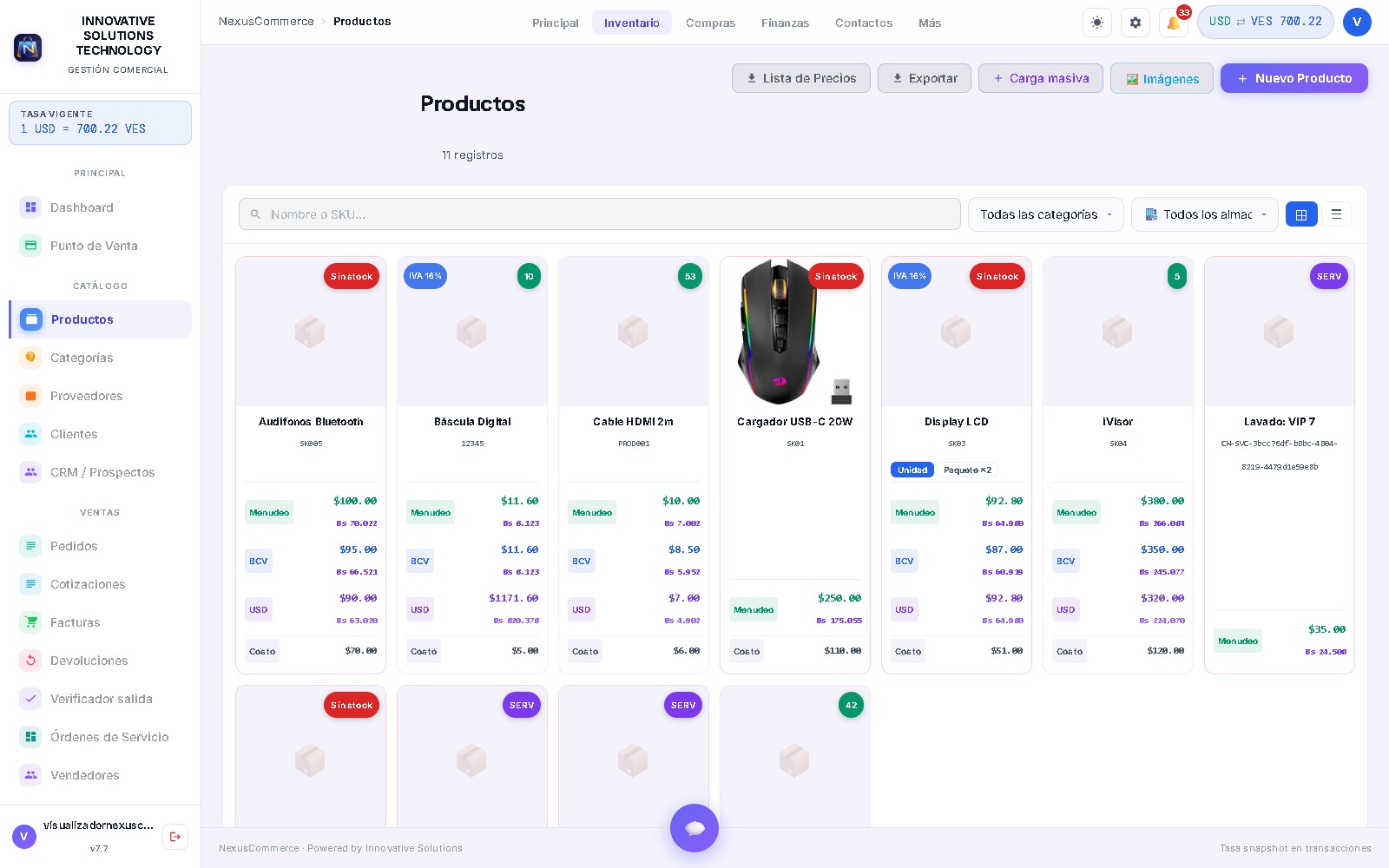Open the Proveedores sidebar icon

(x=31, y=396)
